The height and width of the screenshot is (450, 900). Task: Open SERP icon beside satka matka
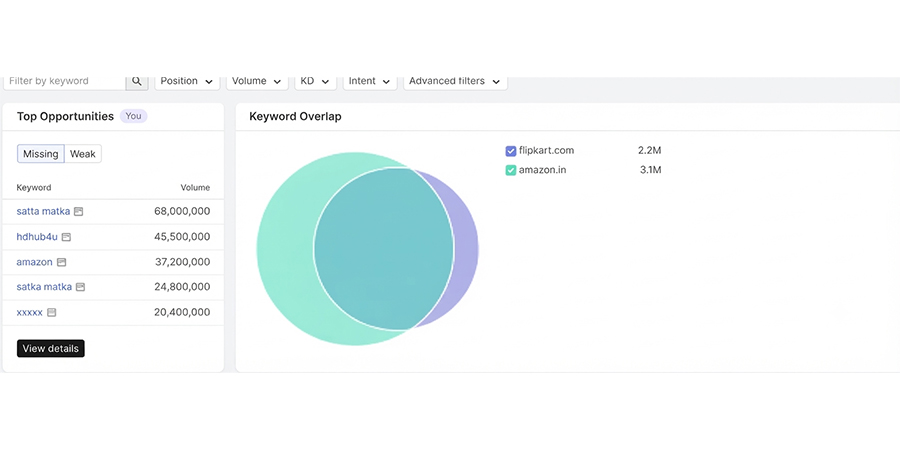point(80,286)
